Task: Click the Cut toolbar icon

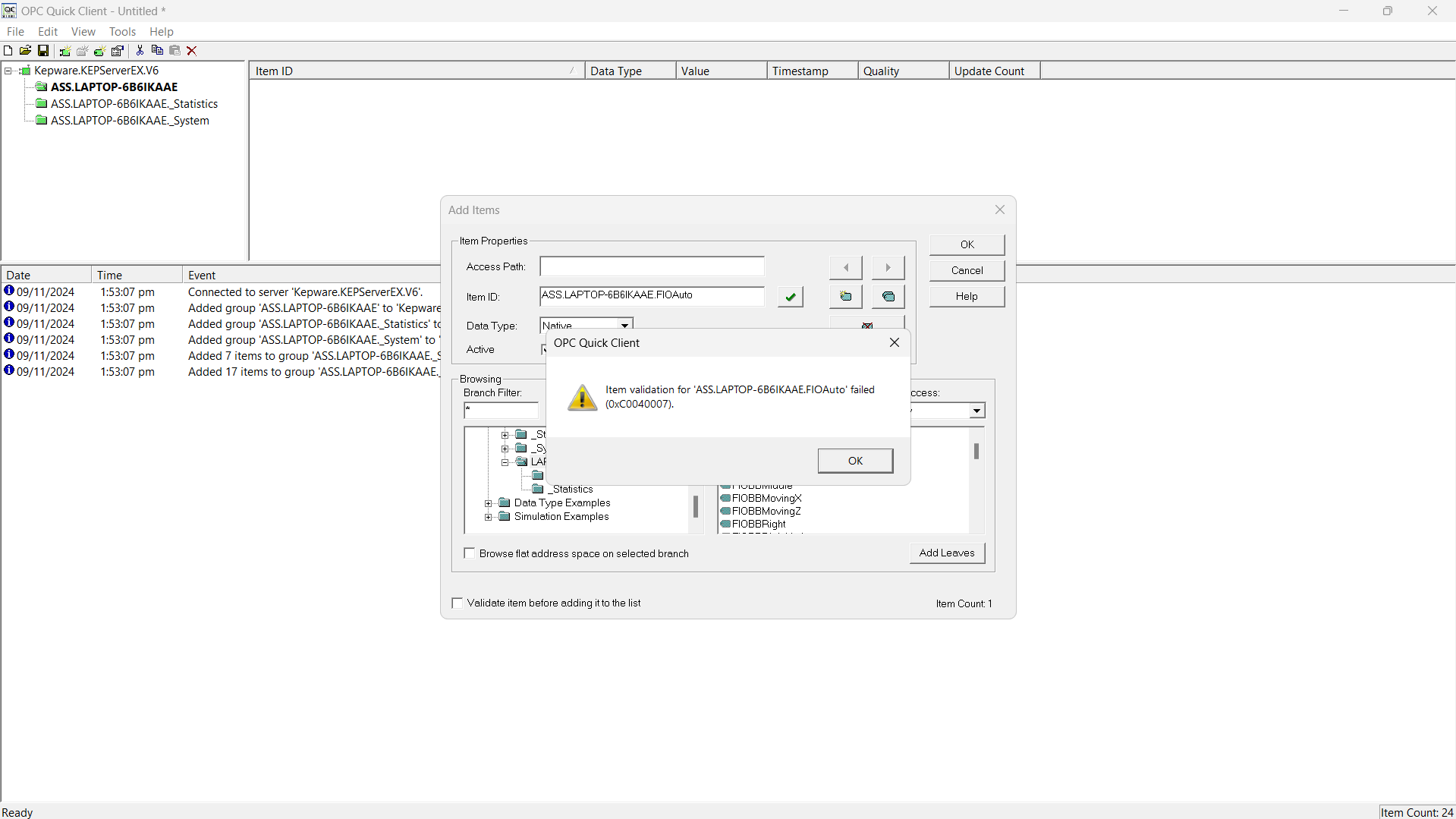Action: click(140, 50)
